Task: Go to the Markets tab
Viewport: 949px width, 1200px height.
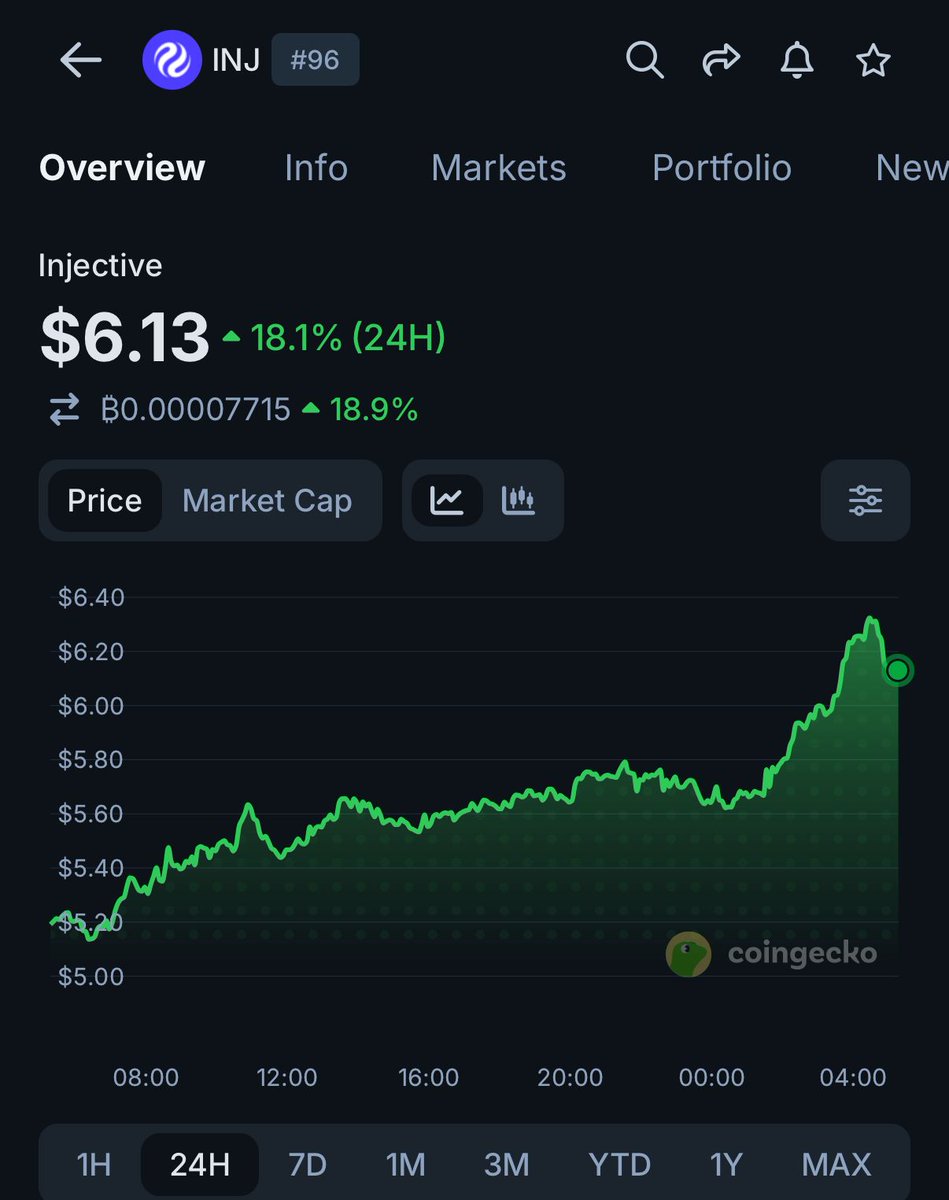Action: click(x=498, y=167)
